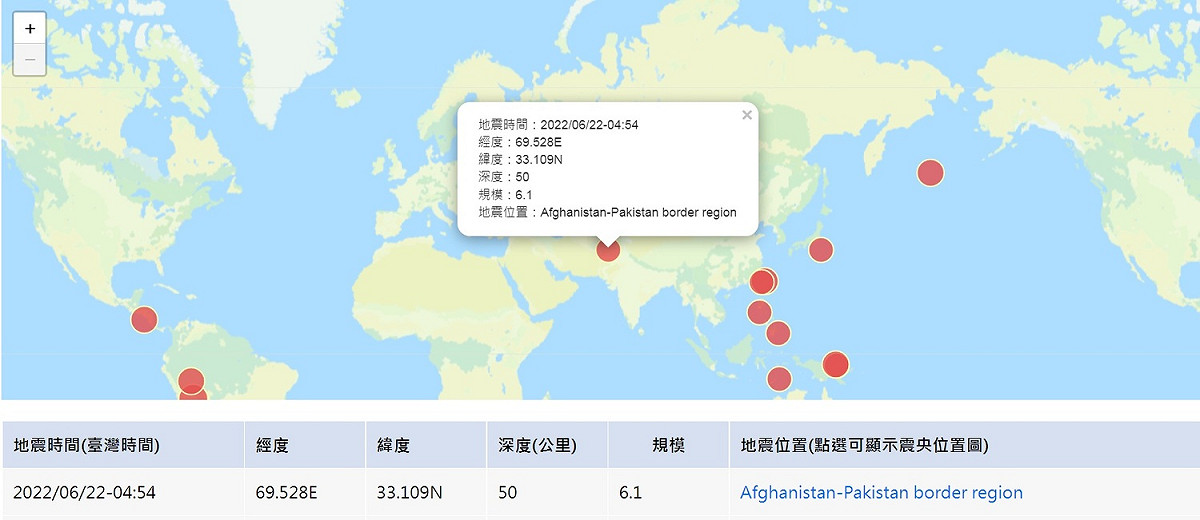Viewport: 1200px width, 520px height.
Task: Select the 地震位置 column header
Action: (x=964, y=445)
